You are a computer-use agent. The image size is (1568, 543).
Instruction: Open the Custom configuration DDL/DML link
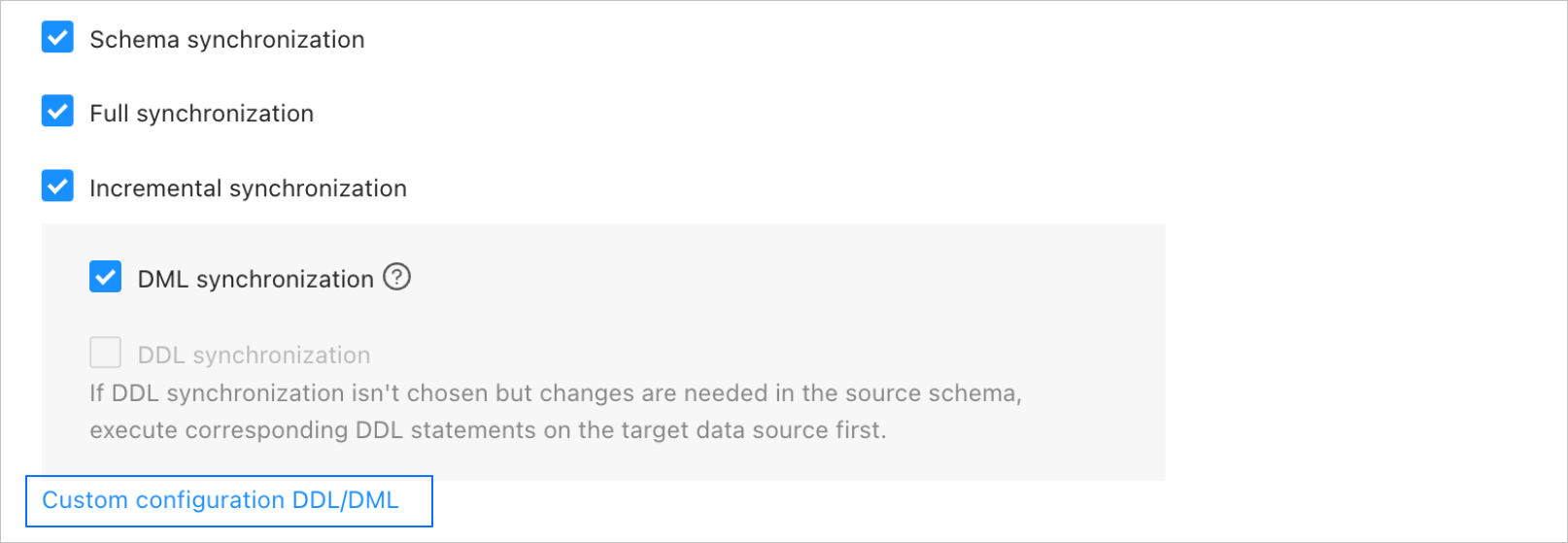tap(221, 500)
